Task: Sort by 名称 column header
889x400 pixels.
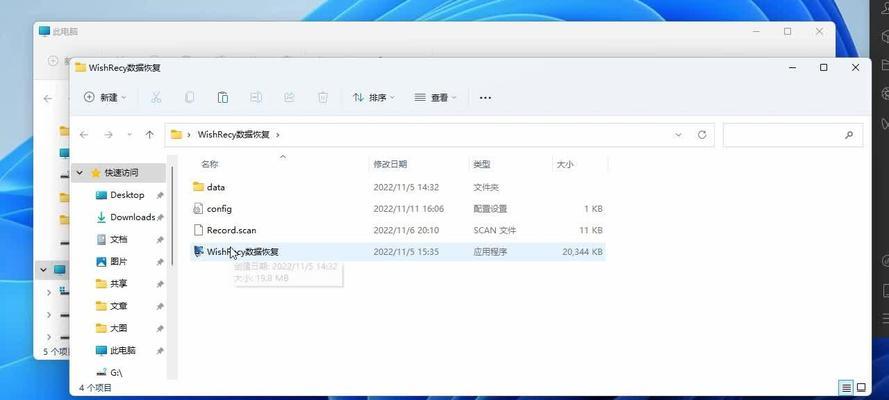Action: [x=209, y=164]
